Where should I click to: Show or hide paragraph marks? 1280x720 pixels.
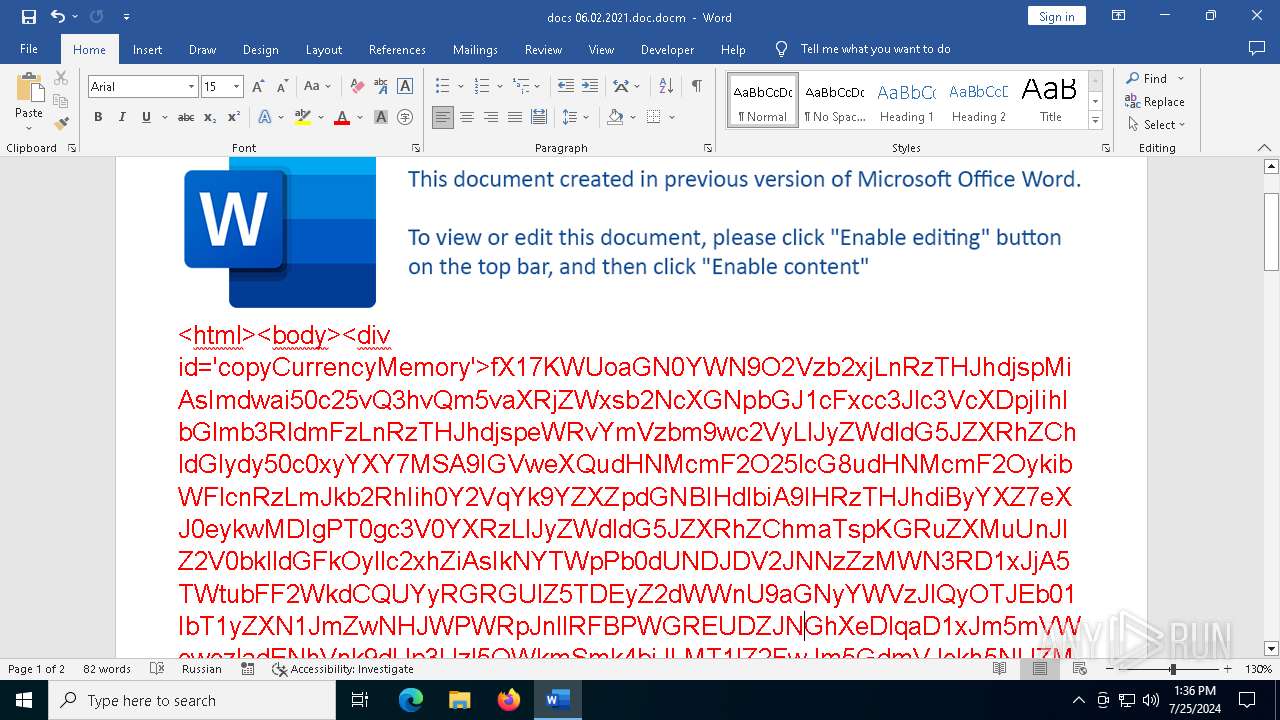[x=696, y=87]
